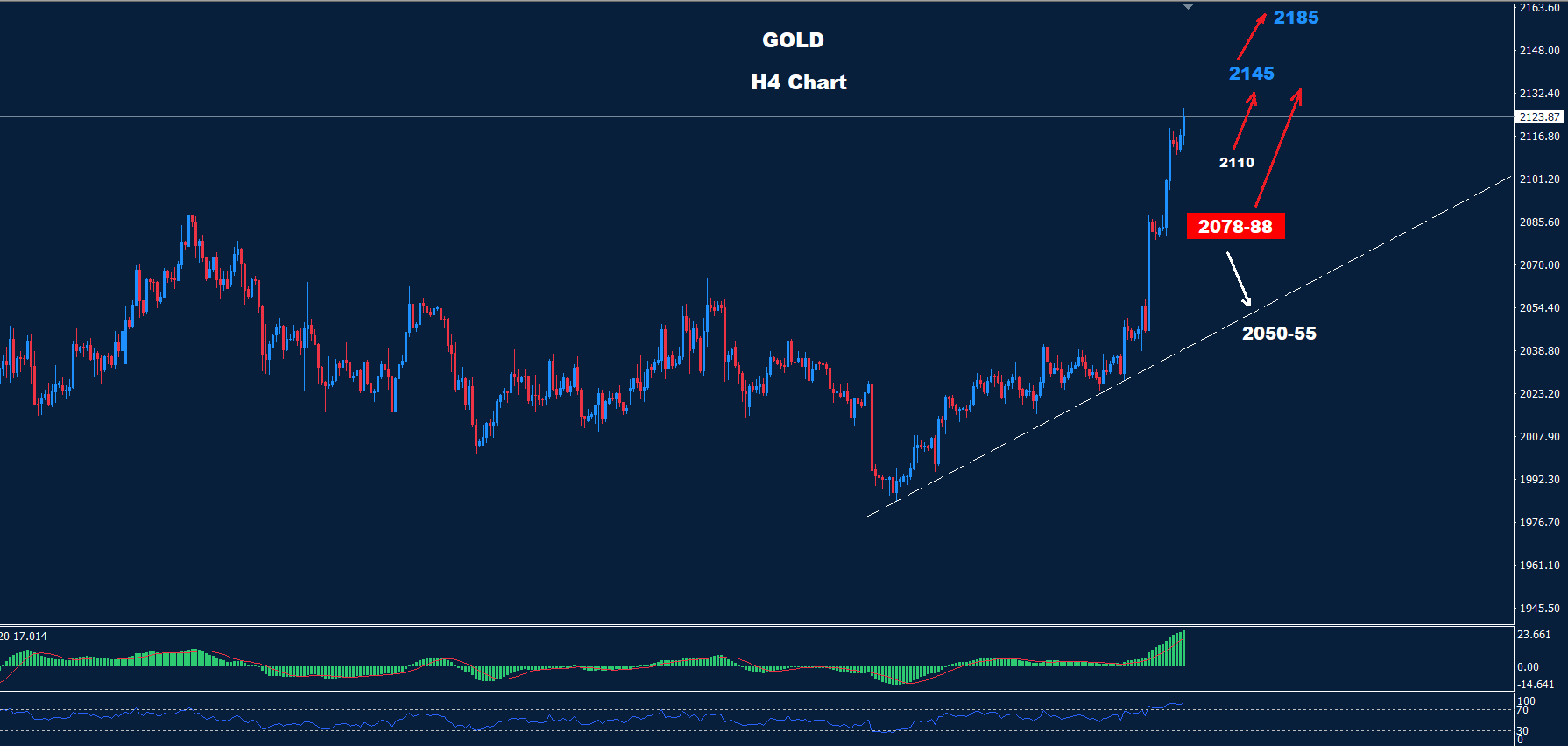Click the blue 2185 target label
Viewport: 1568px width, 746px height.
click(1296, 18)
